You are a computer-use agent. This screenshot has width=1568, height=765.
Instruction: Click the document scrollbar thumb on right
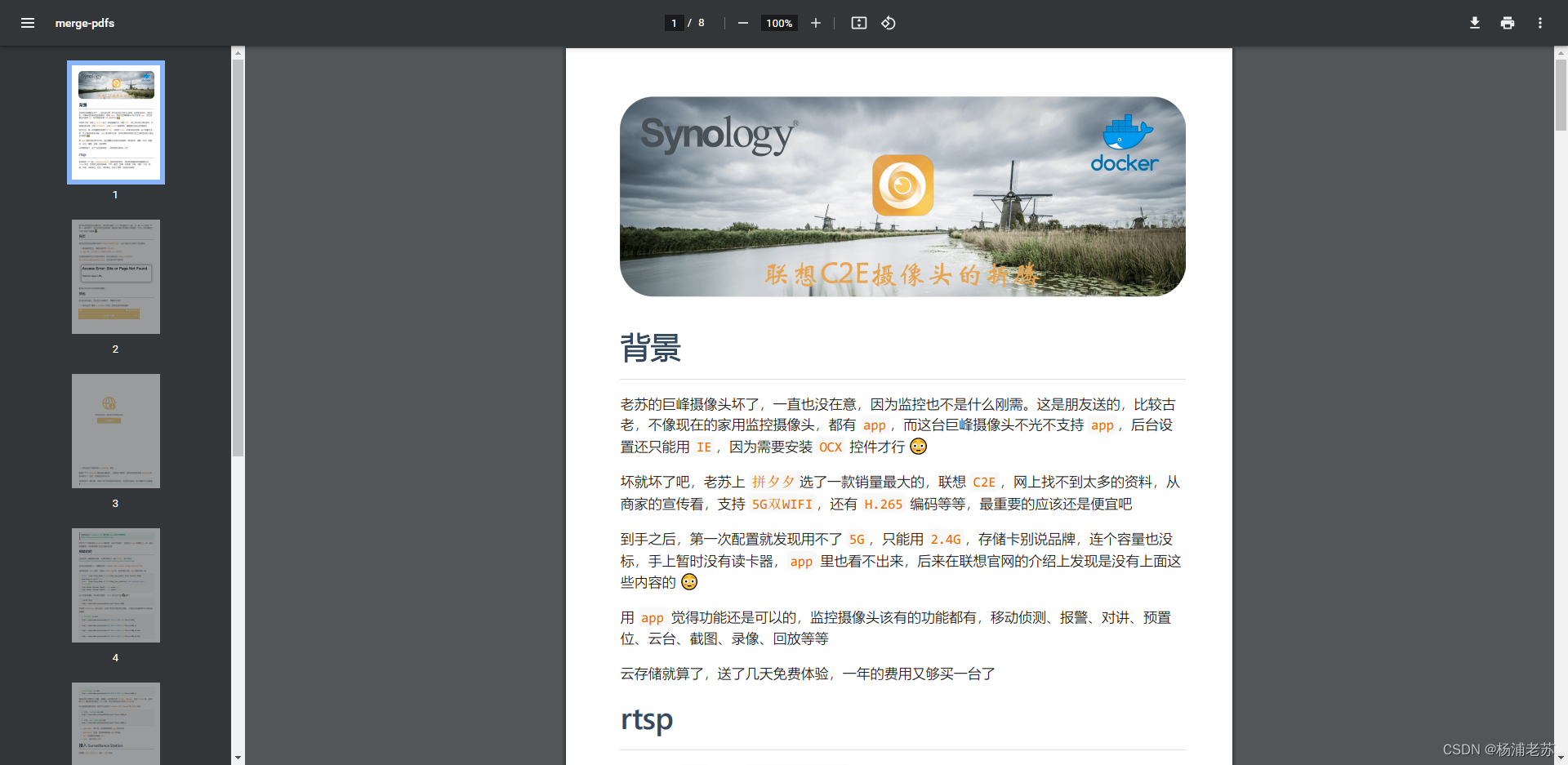pos(1561,95)
